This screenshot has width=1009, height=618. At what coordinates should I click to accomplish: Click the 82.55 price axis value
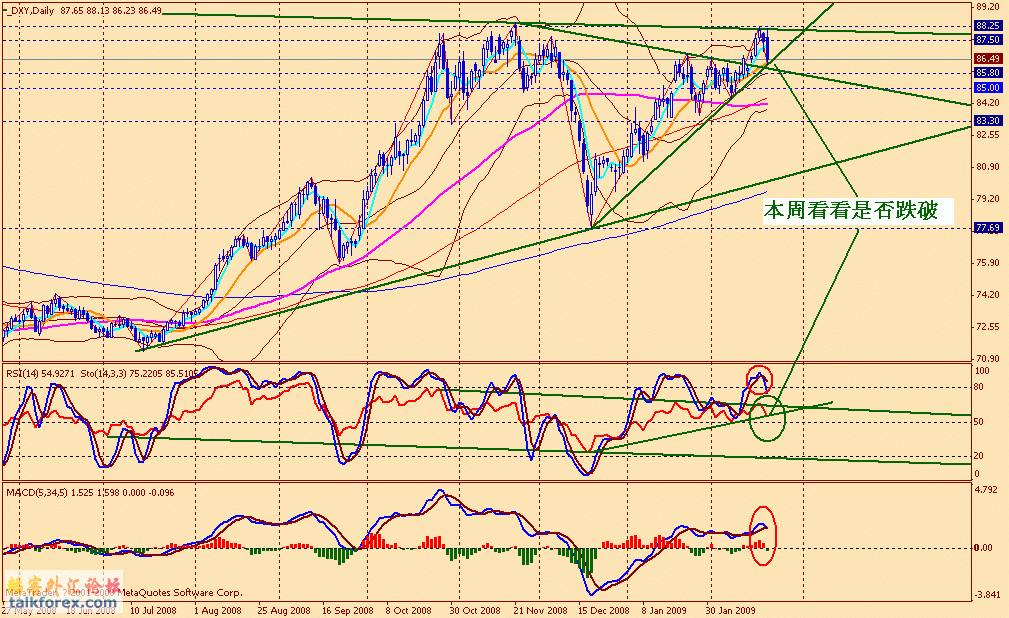point(988,135)
